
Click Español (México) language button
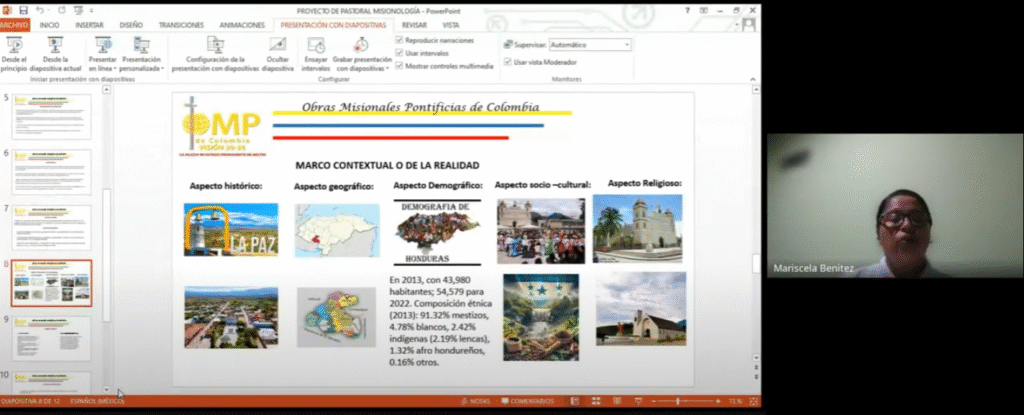(x=98, y=401)
